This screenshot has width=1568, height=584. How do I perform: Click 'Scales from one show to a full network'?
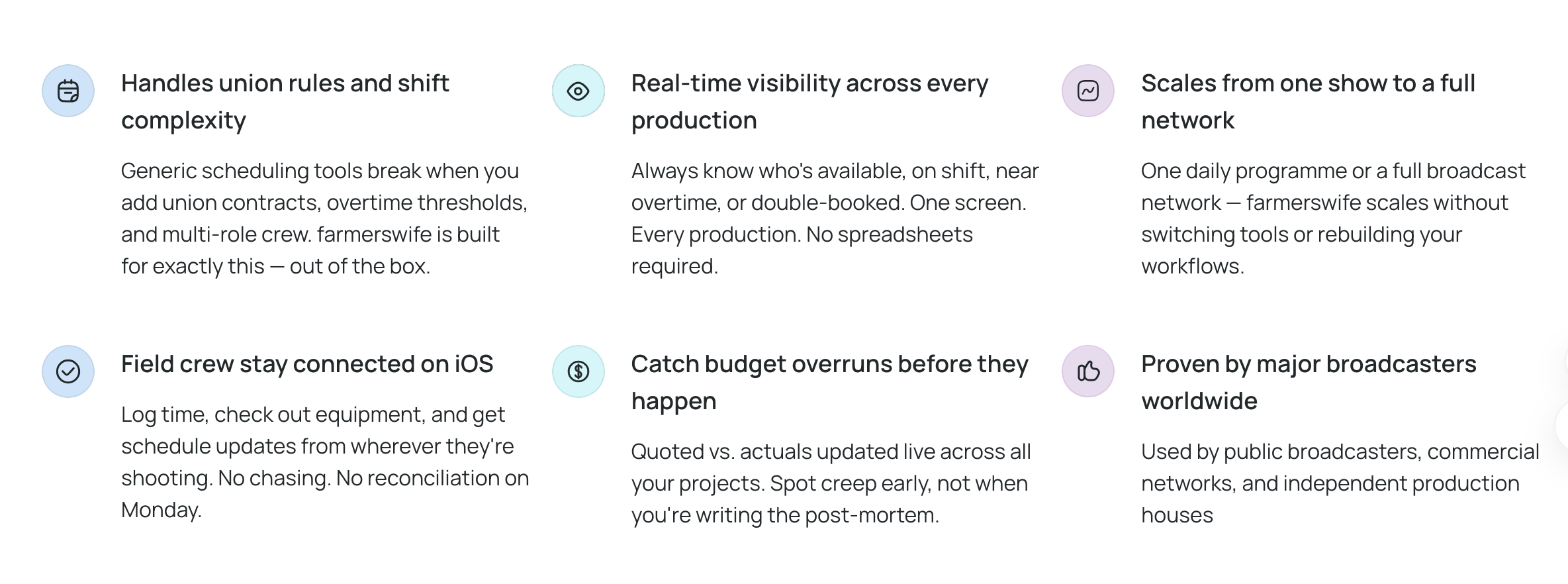(x=1307, y=101)
